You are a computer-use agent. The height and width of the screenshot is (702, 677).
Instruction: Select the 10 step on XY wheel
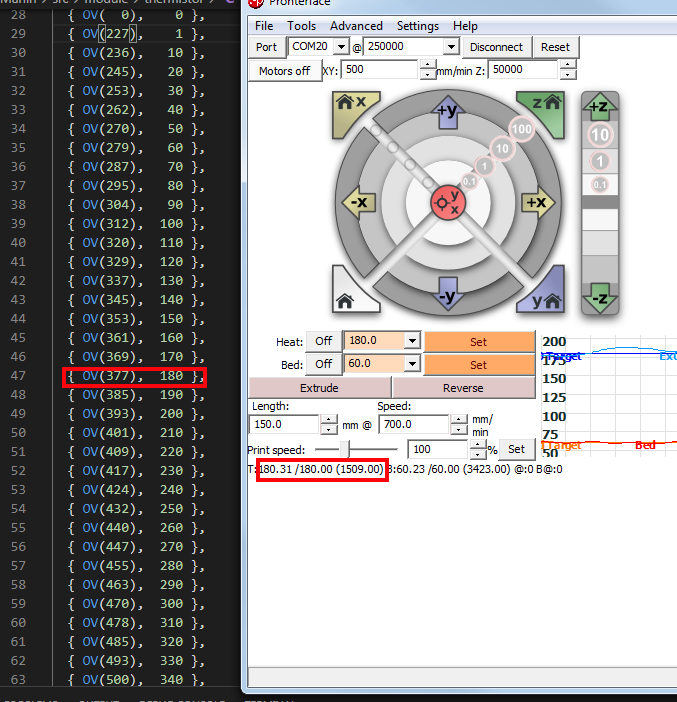click(502, 149)
